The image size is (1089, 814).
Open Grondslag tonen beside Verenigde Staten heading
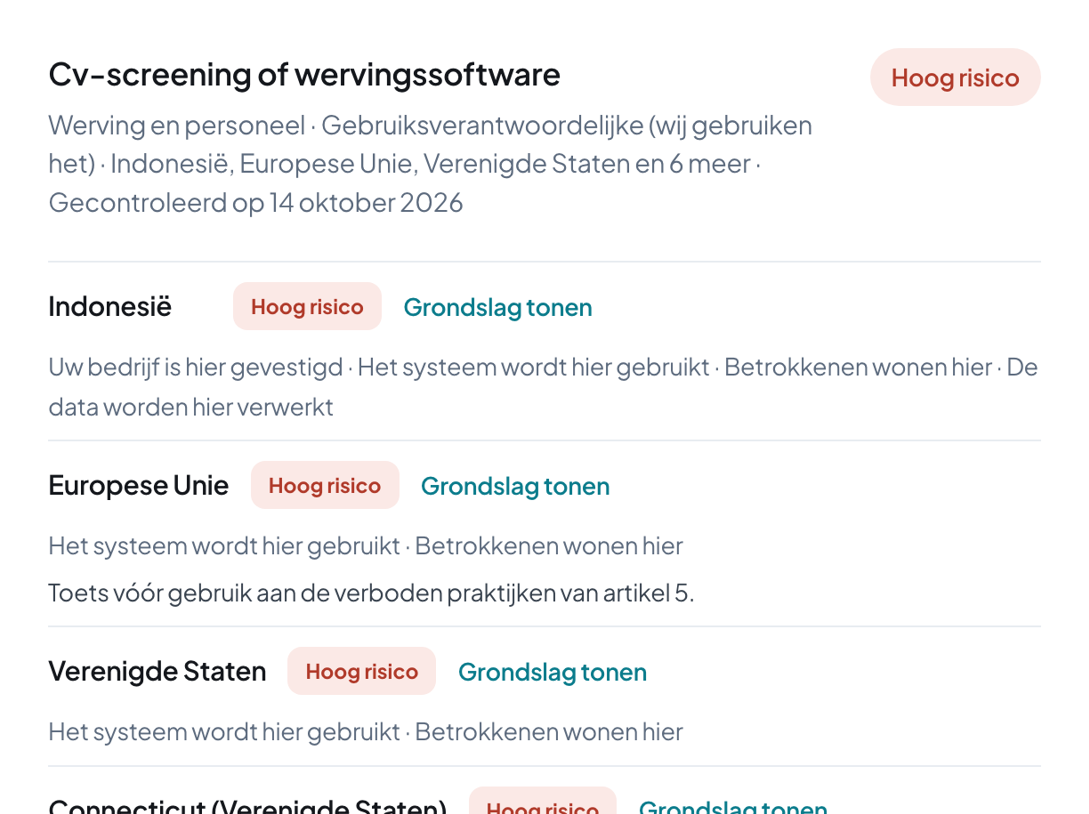(552, 672)
